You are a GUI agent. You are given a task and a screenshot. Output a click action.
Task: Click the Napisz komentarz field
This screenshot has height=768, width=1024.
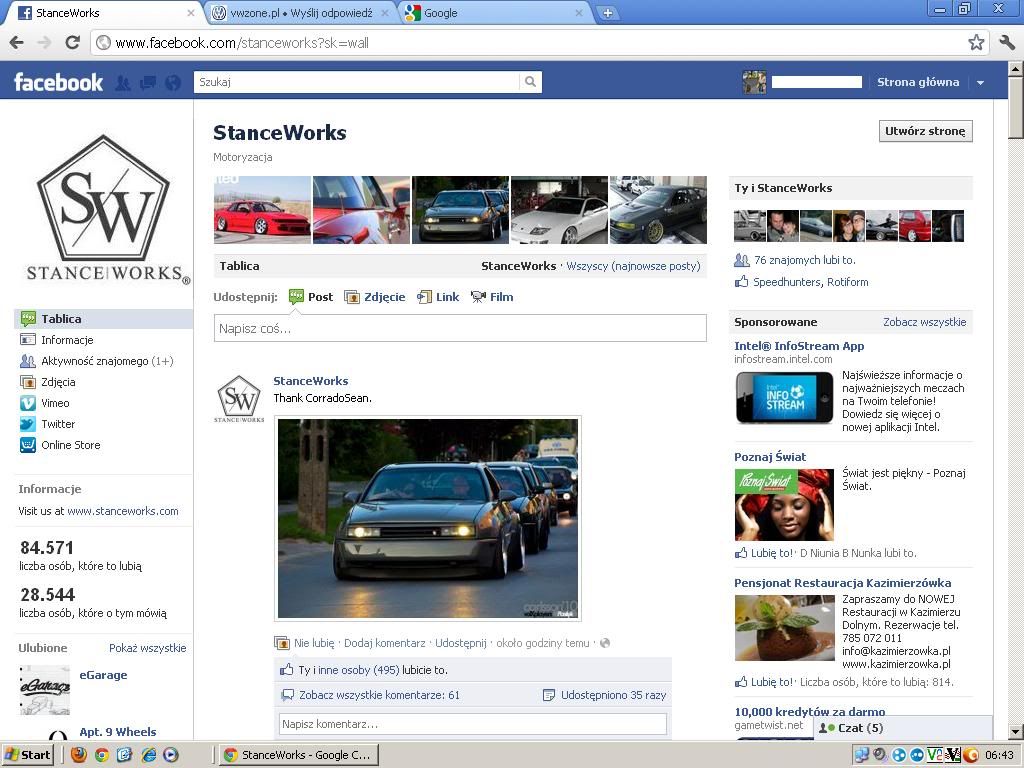[x=473, y=724]
